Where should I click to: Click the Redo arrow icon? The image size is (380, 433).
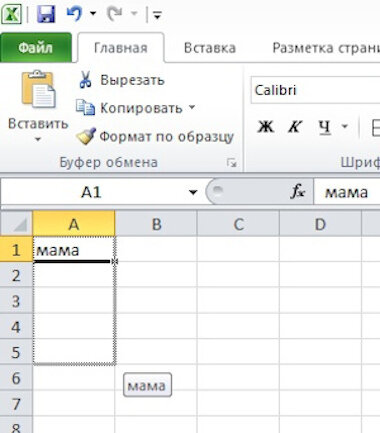tap(115, 14)
